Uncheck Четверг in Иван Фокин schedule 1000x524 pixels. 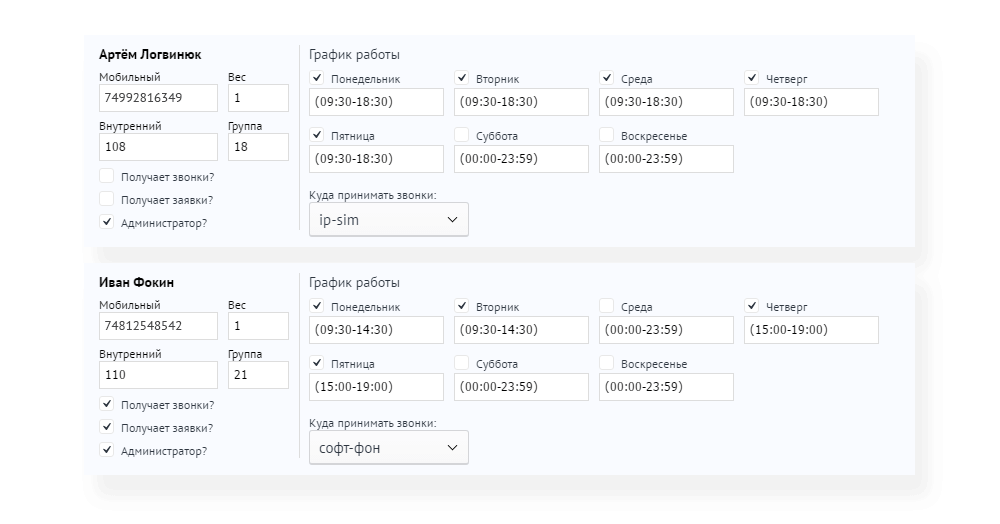tap(751, 306)
